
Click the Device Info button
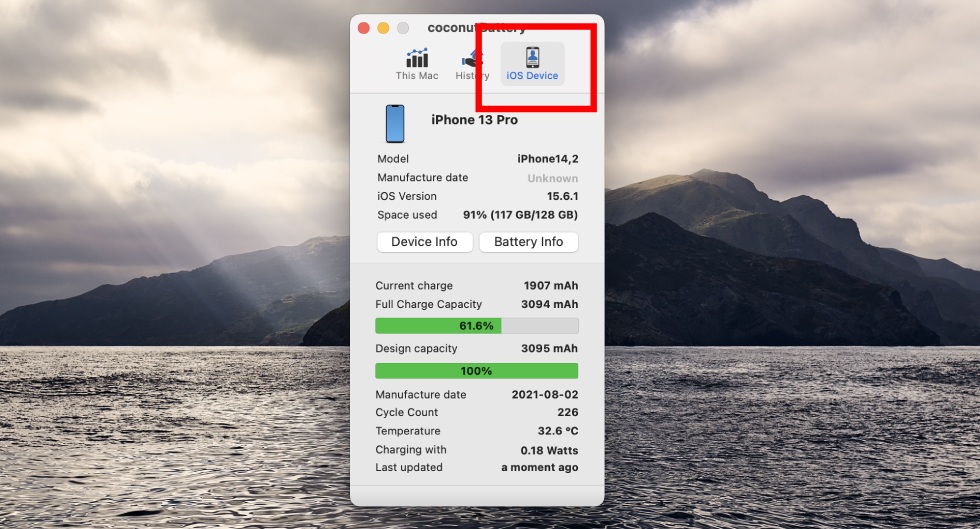pos(424,242)
